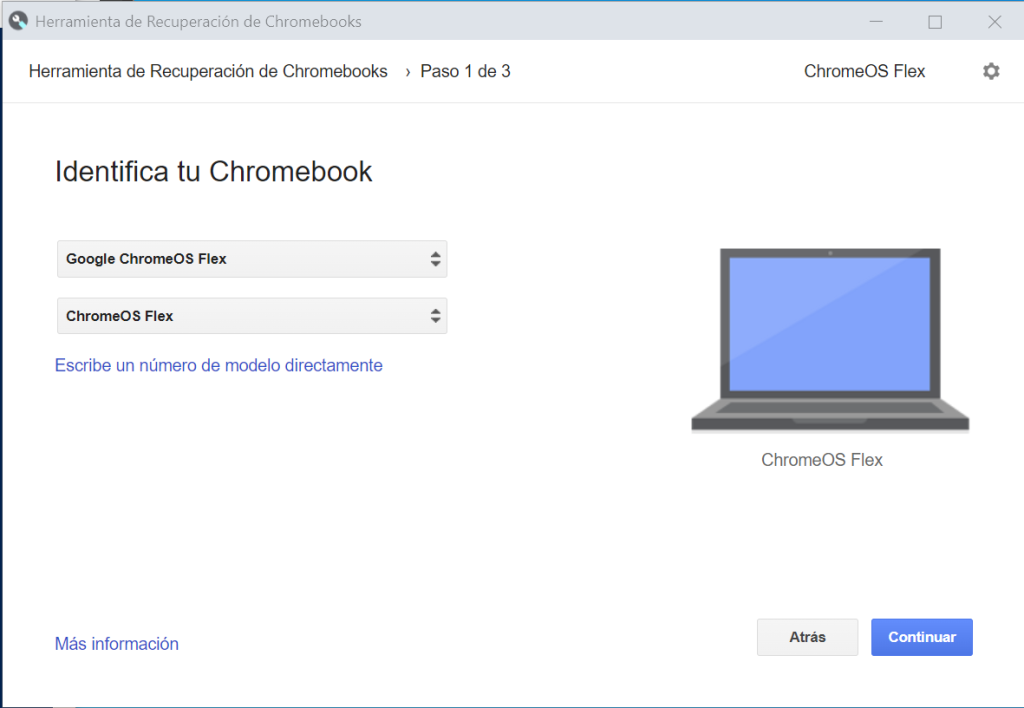Open settings using the gear icon
The image size is (1024, 708).
991,71
